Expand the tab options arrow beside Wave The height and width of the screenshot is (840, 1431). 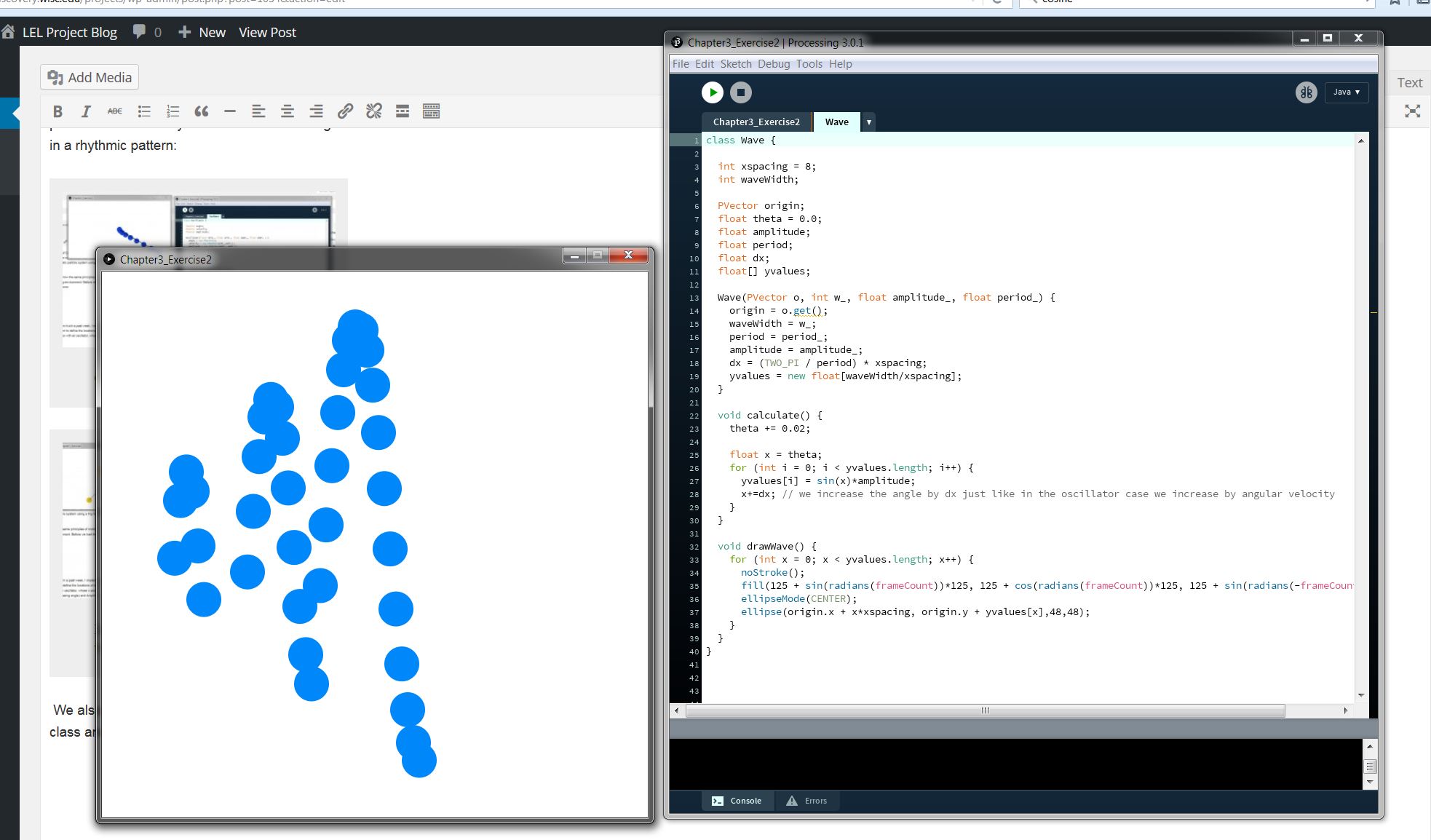868,122
